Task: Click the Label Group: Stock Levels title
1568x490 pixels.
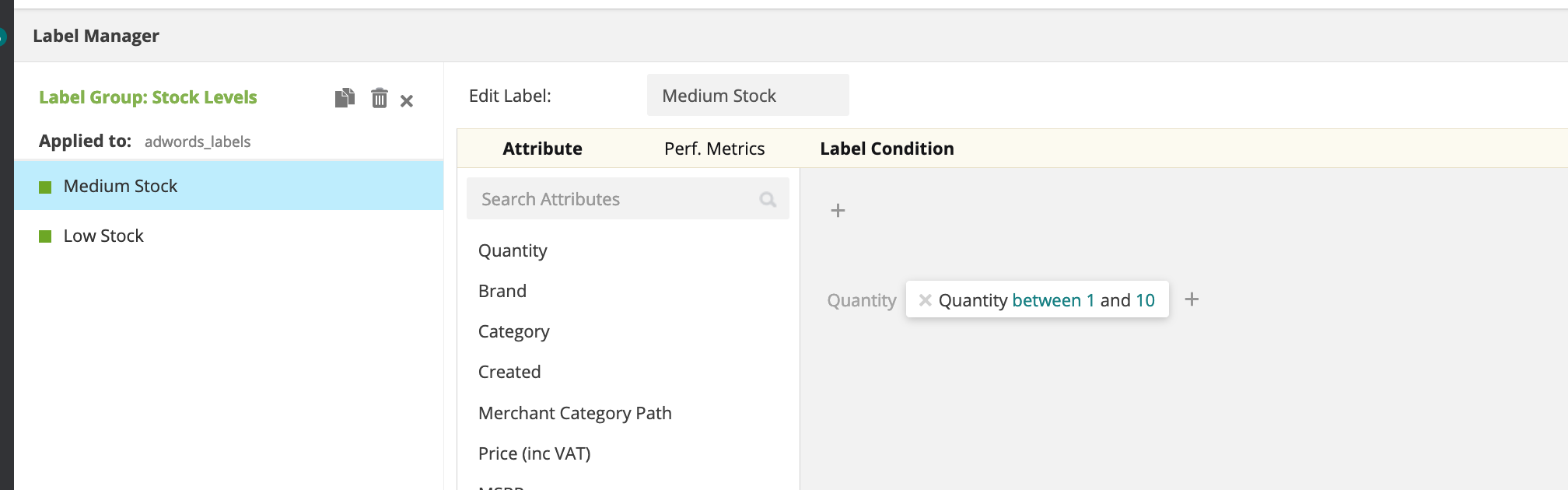Action: pyautogui.click(x=148, y=97)
